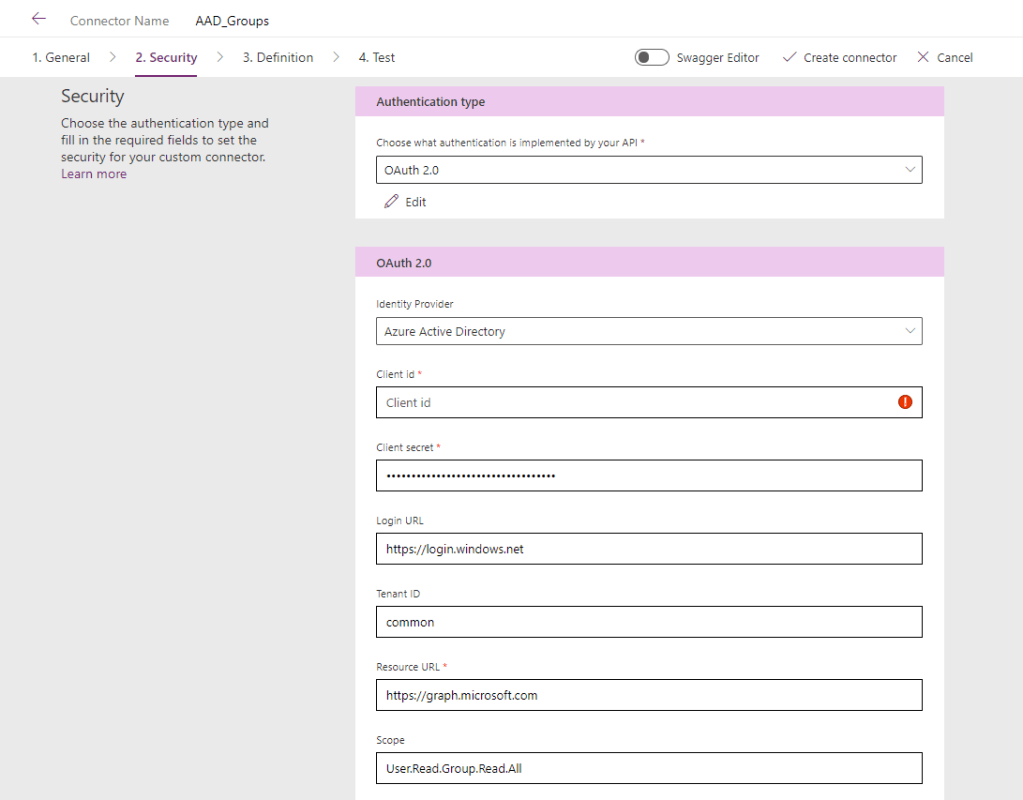Viewport: 1023px width, 800px height.
Task: Expand the Identity Provider dropdown
Action: 649,331
